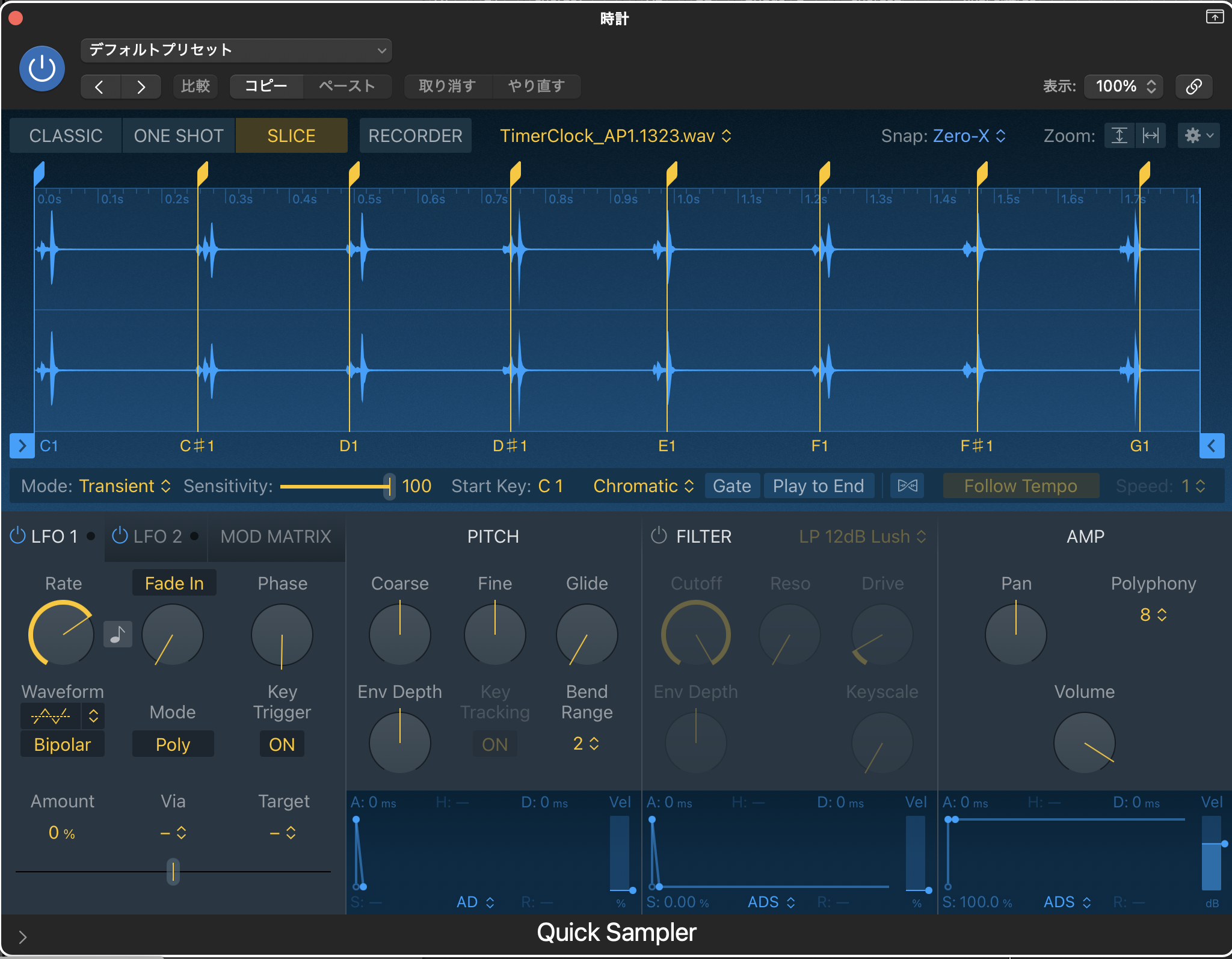Viewport: 1232px width, 959px height.
Task: Open the LFO Target menu
Action: (283, 833)
